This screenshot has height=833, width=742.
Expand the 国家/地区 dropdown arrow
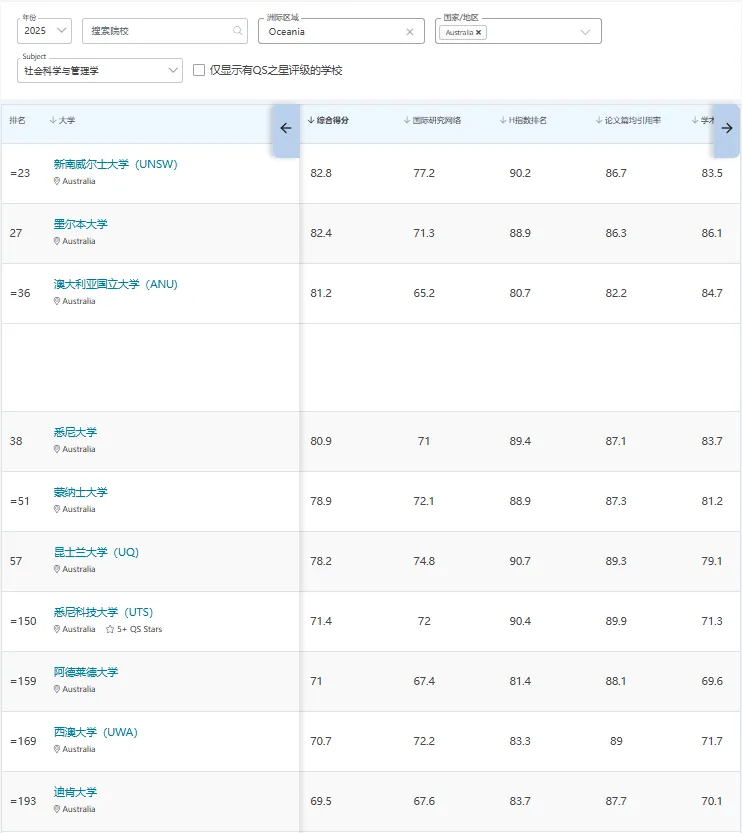585,32
